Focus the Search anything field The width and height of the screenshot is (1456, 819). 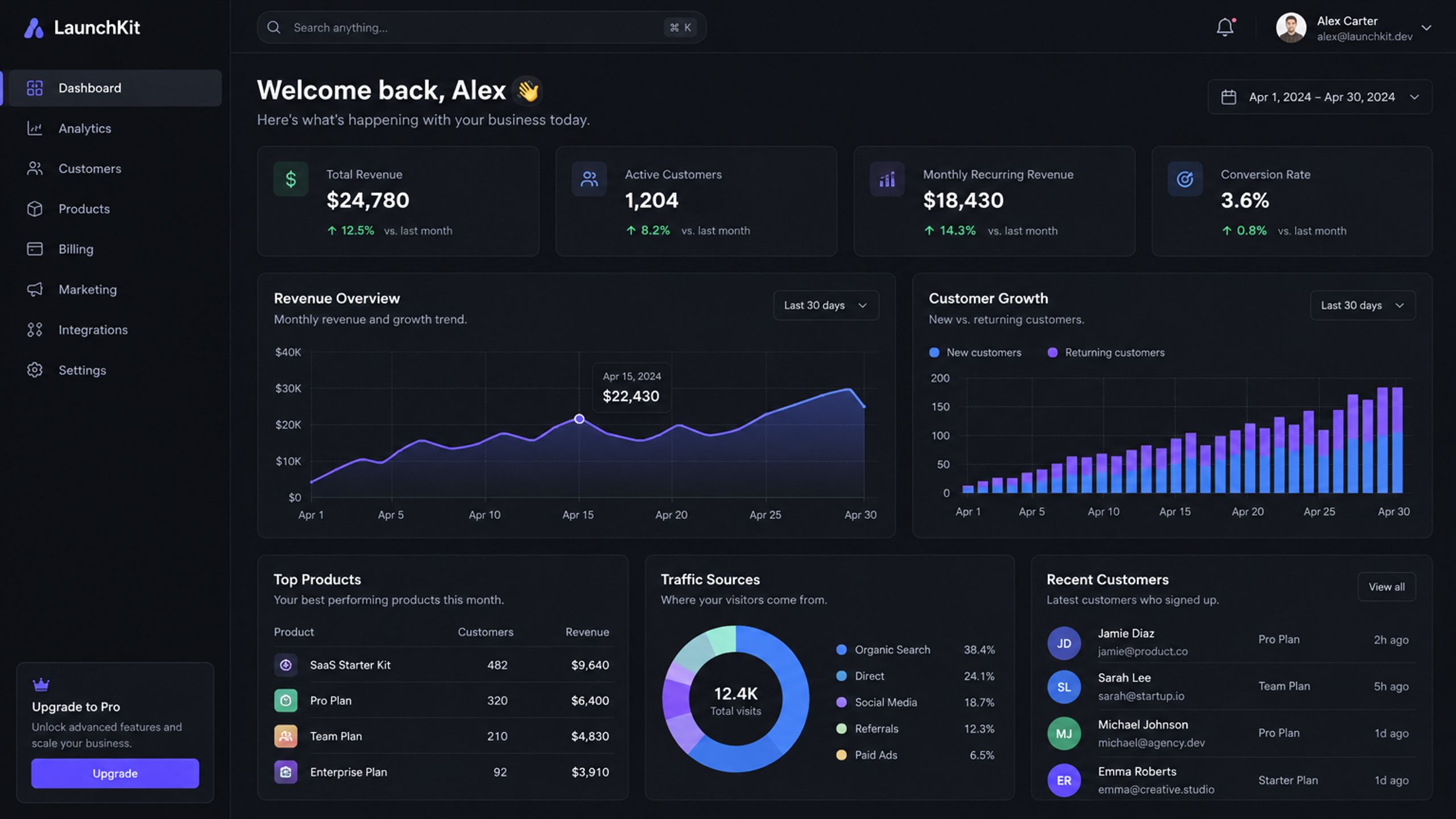tap(482, 27)
